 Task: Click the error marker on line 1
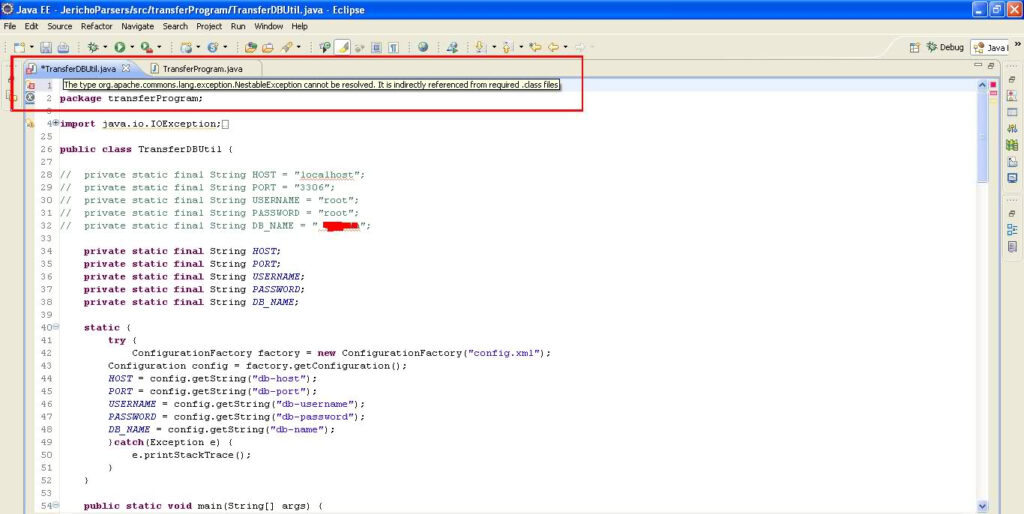tap(30, 85)
